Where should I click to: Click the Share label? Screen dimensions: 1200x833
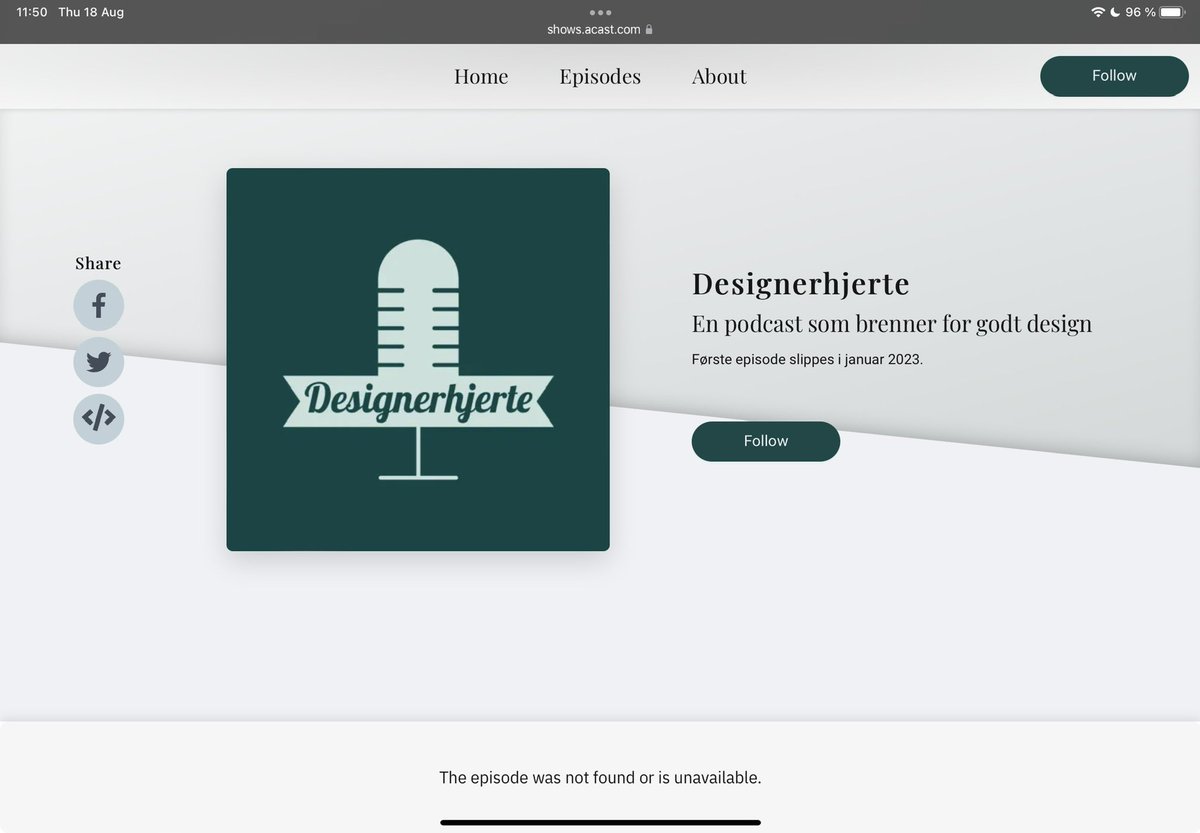[x=98, y=263]
